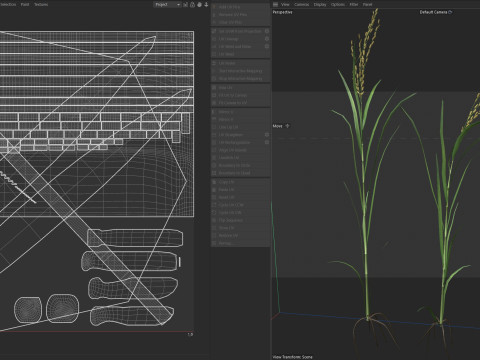Viewport: 480px width, 360px height.
Task: Select Set UVW from Projection
Action: click(237, 31)
